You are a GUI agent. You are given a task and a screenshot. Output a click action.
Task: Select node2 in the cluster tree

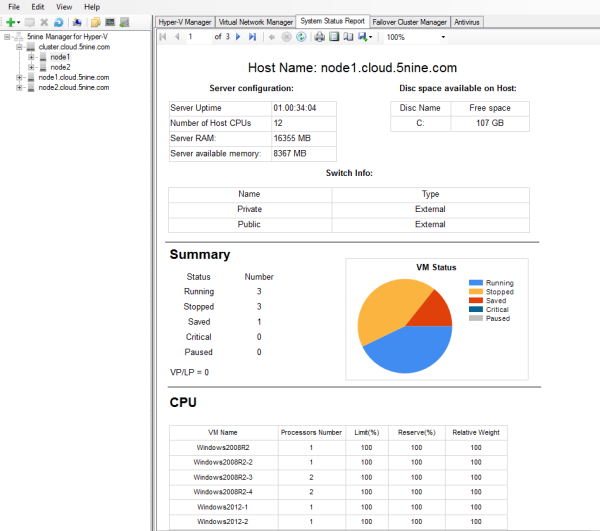[x=60, y=67]
